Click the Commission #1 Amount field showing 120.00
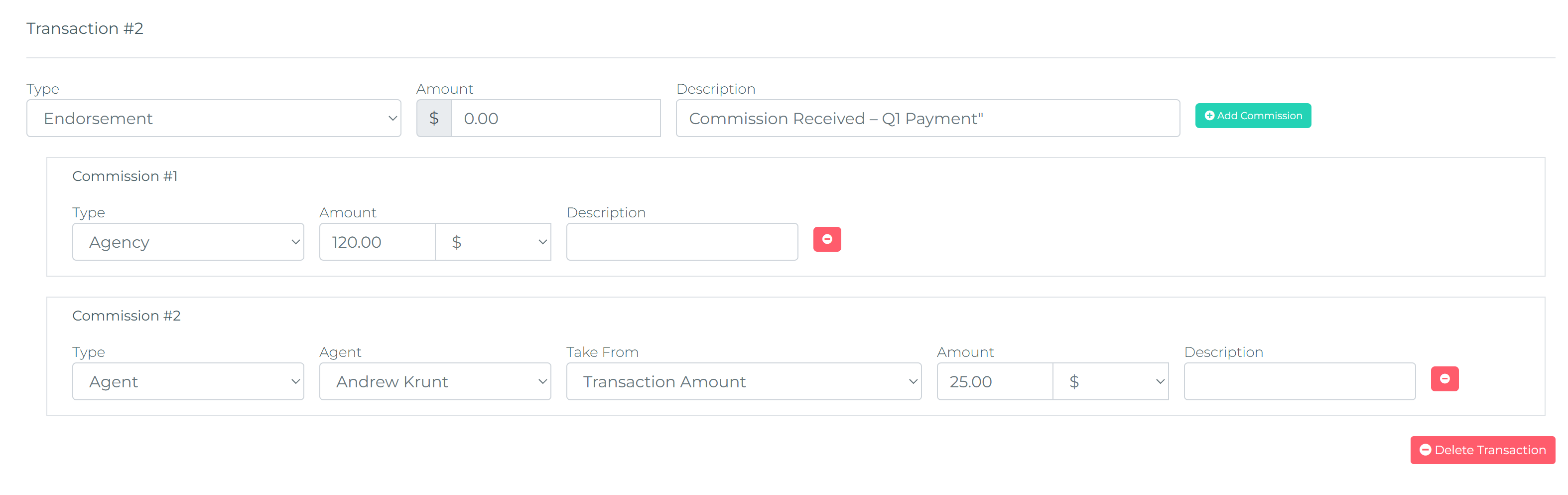This screenshot has width=1568, height=495. click(x=376, y=242)
